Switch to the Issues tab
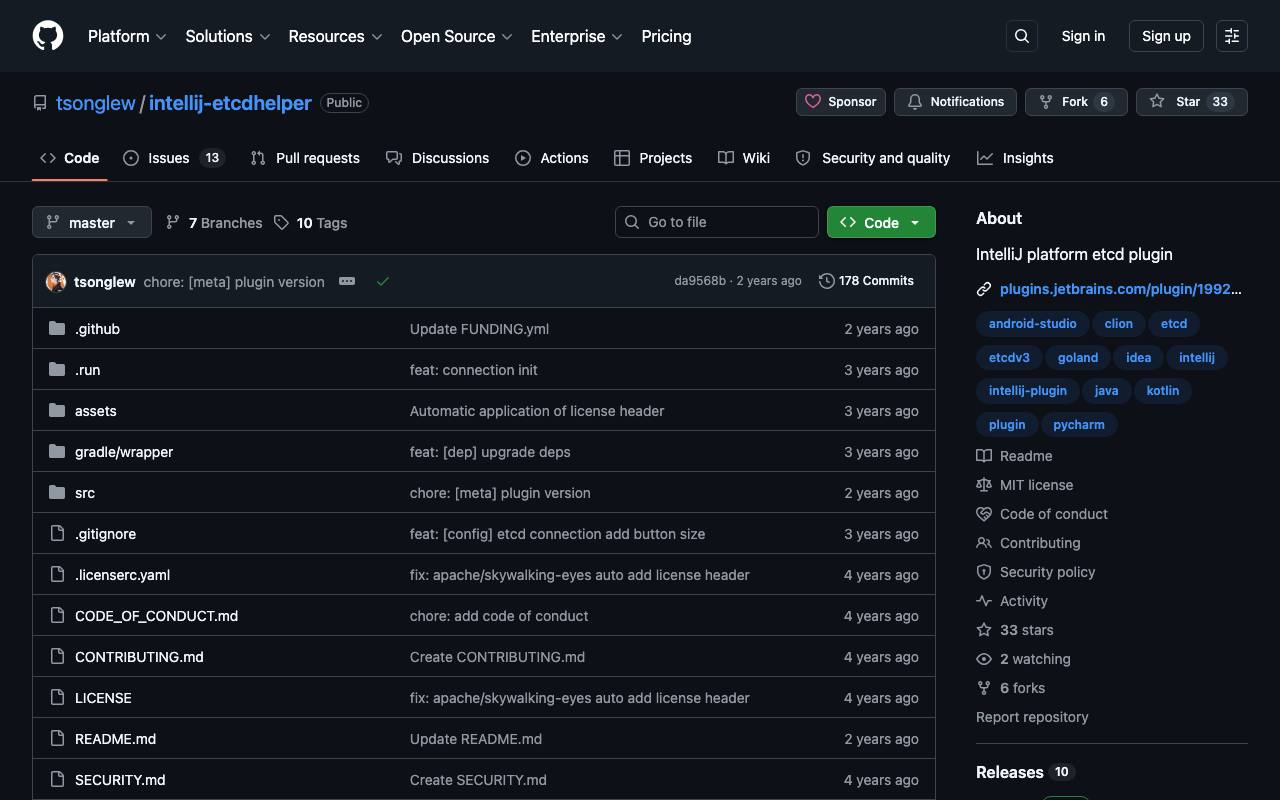The image size is (1280, 800). pos(174,158)
